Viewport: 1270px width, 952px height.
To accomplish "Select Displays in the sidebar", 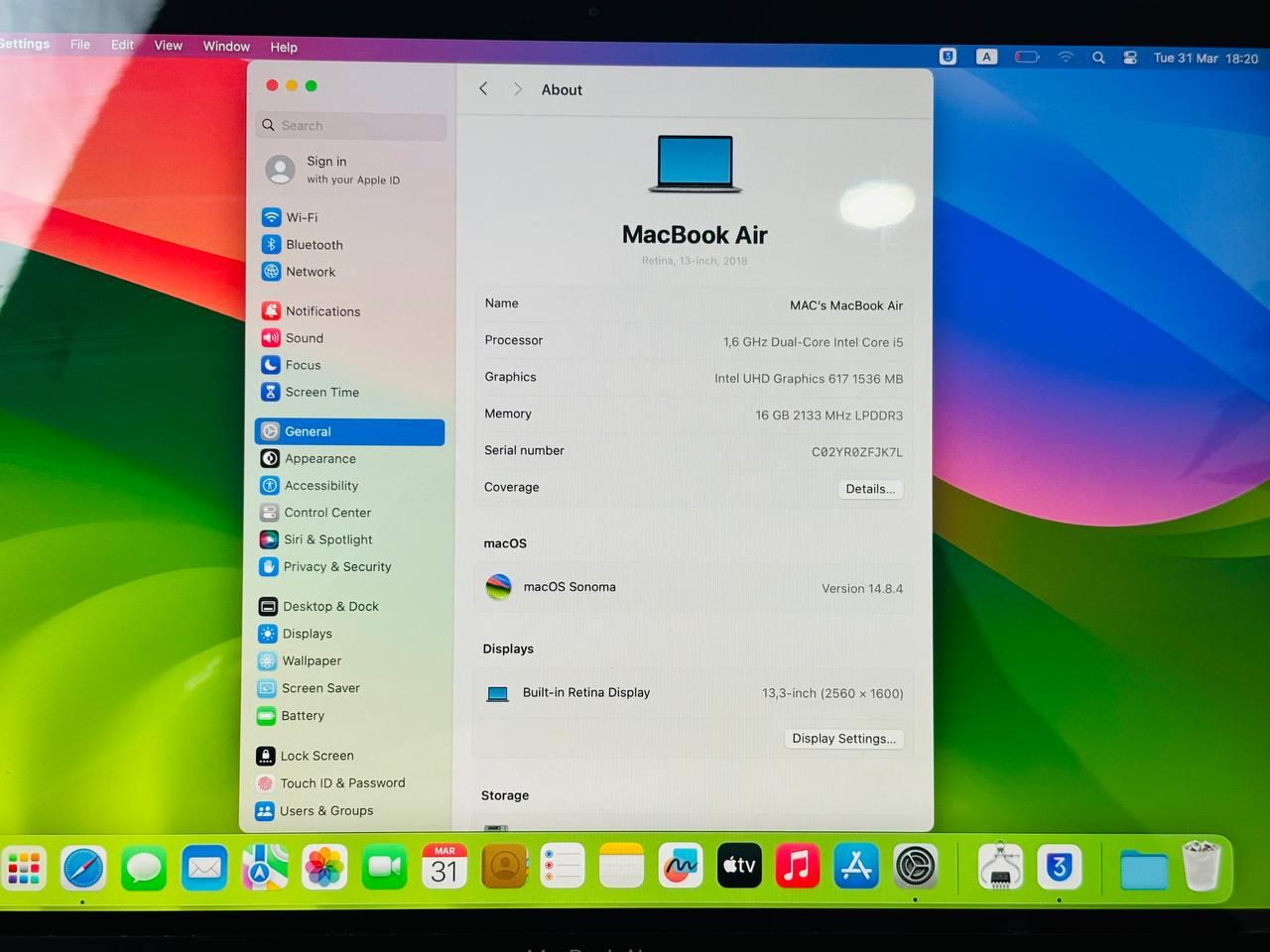I will click(348, 634).
